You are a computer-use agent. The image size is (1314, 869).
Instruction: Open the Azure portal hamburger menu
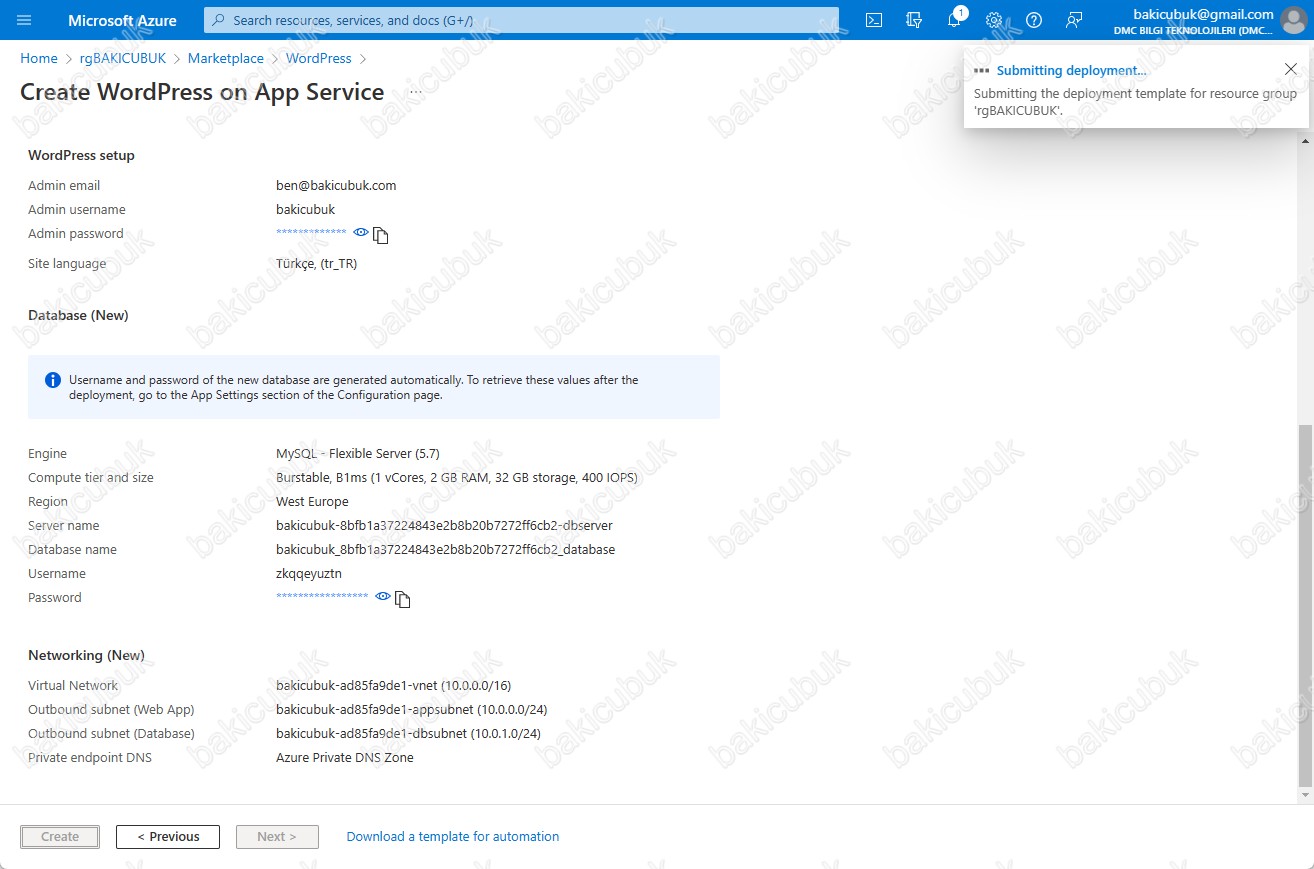click(25, 20)
